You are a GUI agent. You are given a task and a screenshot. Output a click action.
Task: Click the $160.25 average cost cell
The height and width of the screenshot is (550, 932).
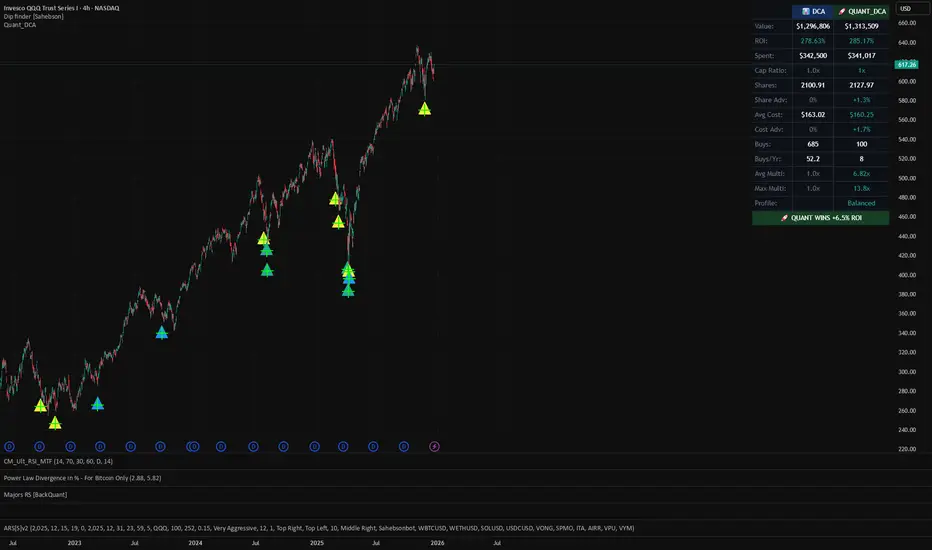click(861, 115)
